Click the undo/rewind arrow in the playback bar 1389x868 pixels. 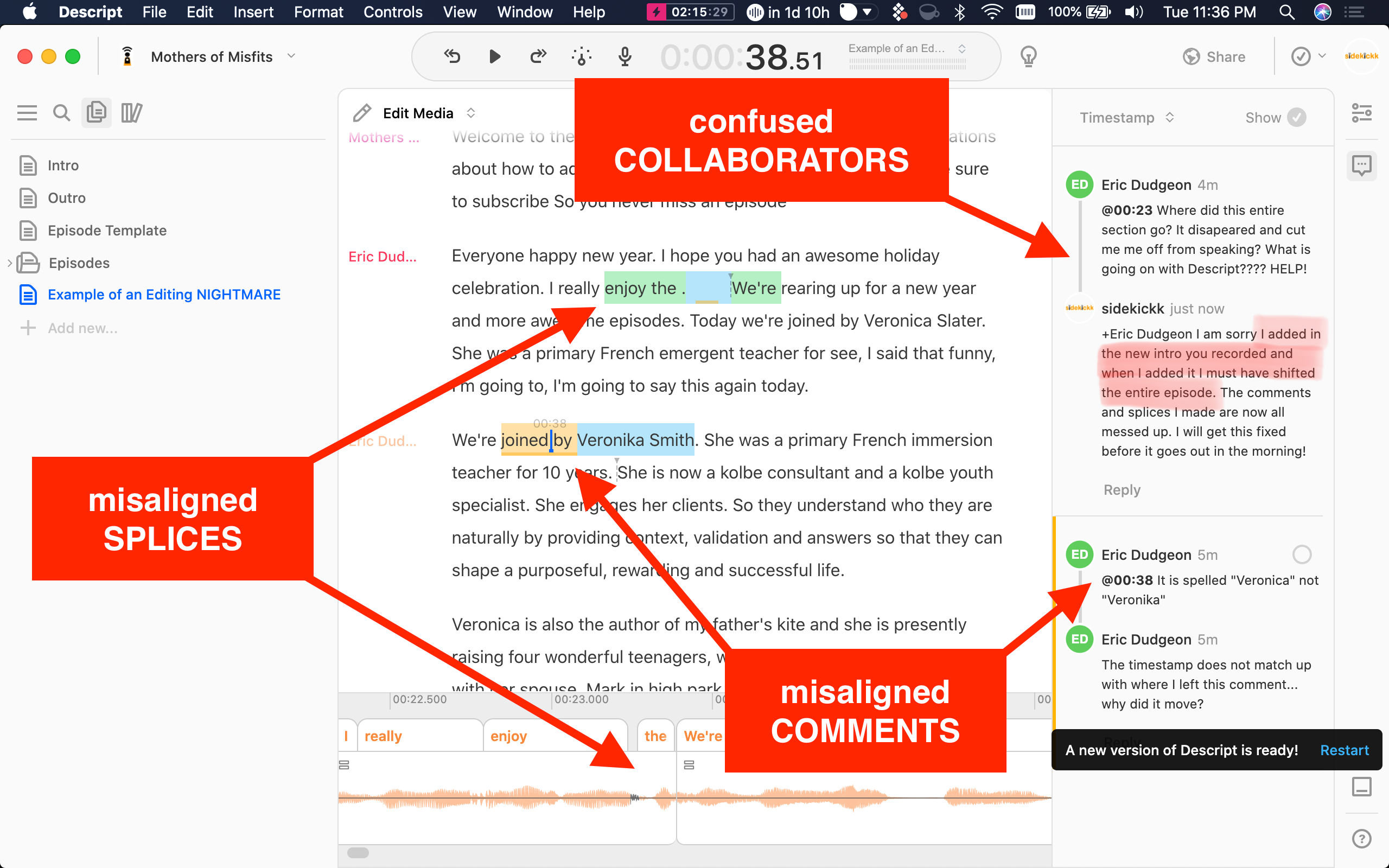(453, 56)
